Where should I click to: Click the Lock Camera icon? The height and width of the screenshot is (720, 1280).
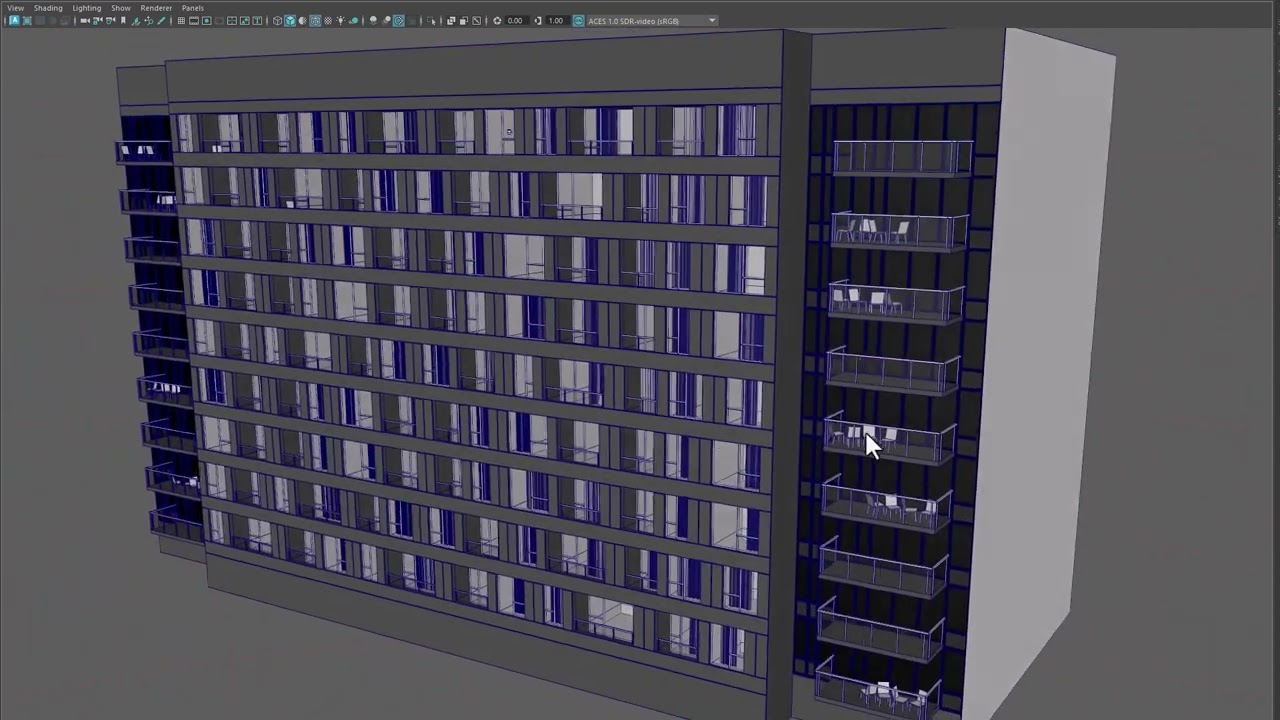tap(98, 20)
